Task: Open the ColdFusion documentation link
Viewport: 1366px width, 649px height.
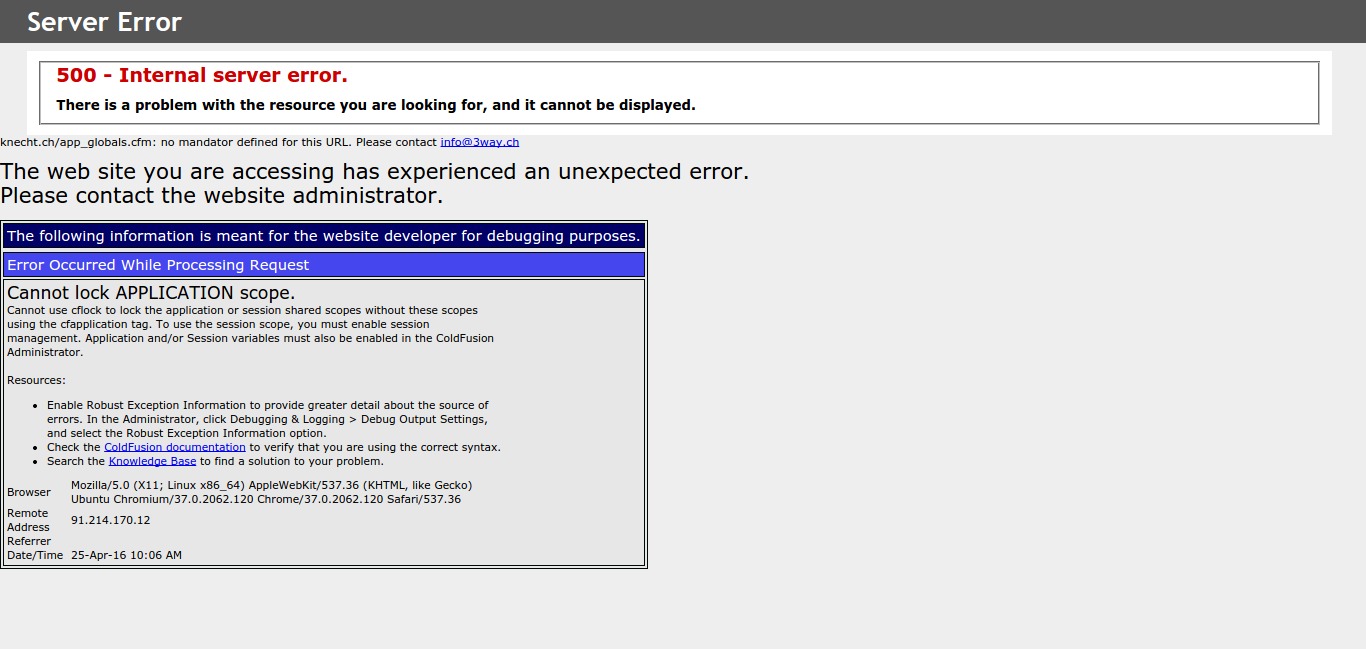Action: (x=175, y=447)
